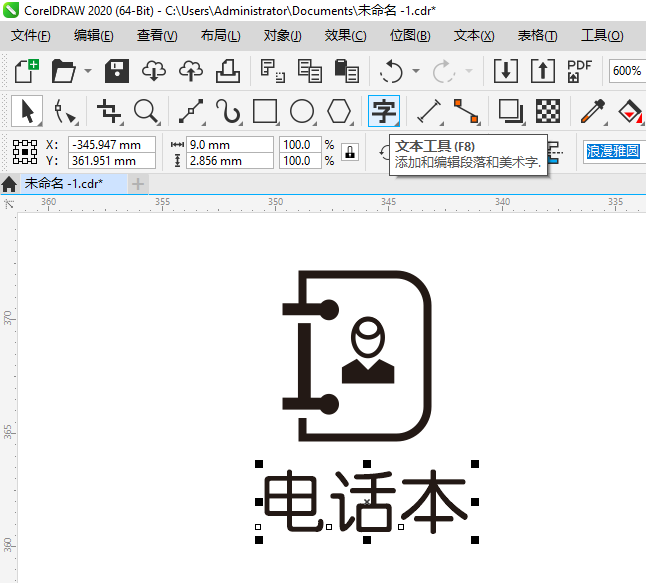This screenshot has width=646, height=583.
Task: Open the 工具(O) menu
Action: [602, 36]
